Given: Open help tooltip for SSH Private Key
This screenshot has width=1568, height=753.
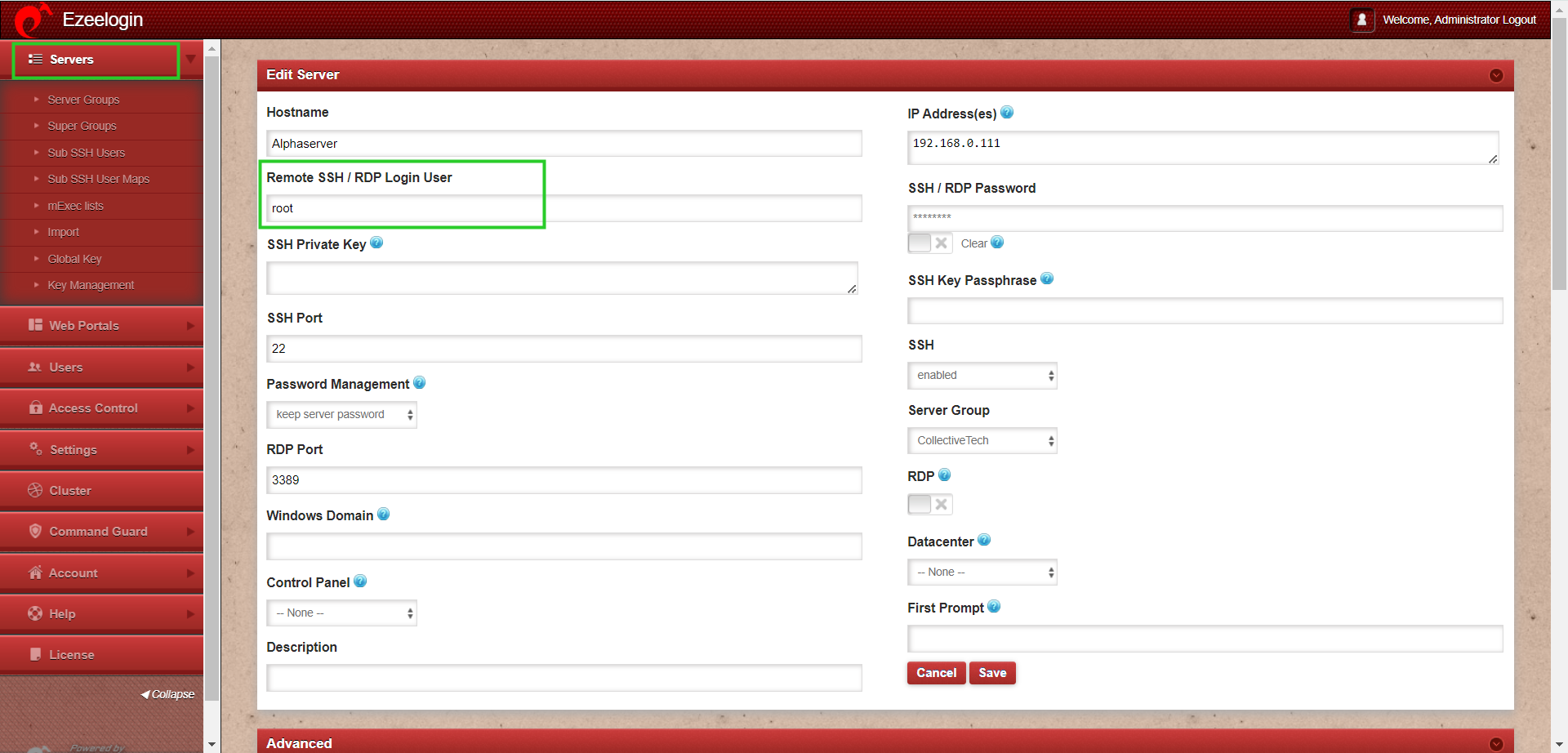Looking at the screenshot, I should pyautogui.click(x=376, y=243).
